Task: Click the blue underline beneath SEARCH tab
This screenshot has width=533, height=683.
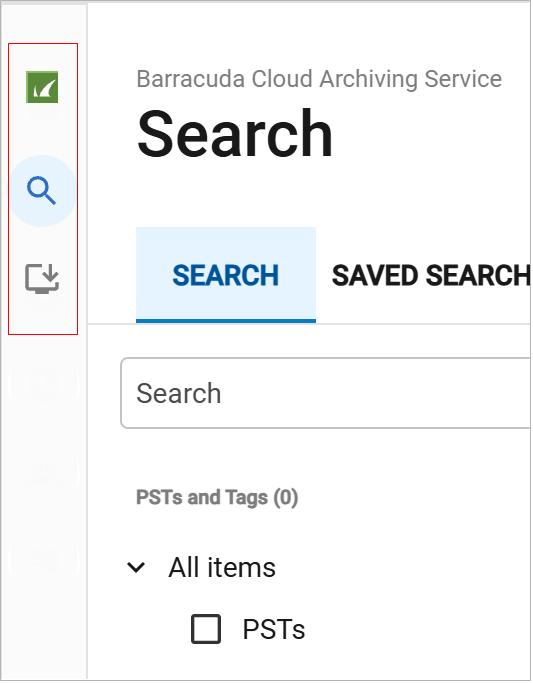Action: (226, 321)
